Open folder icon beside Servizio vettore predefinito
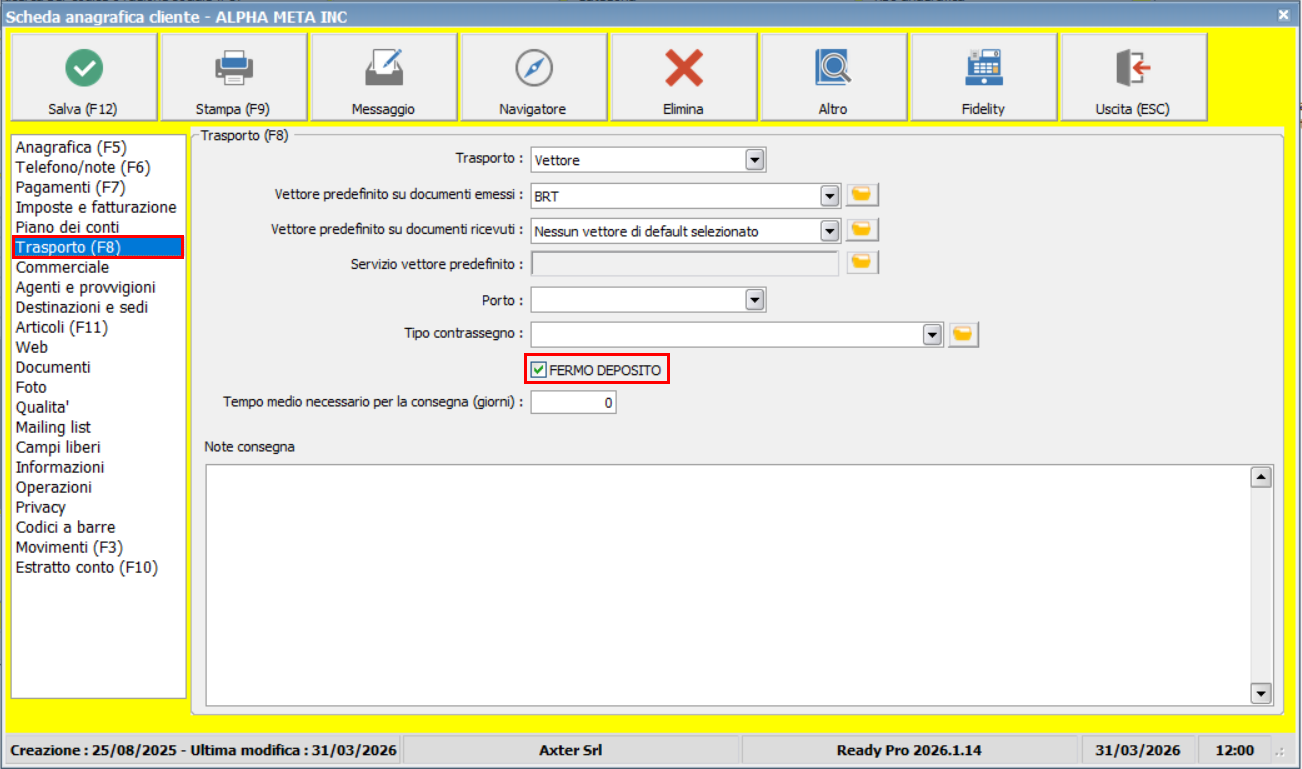This screenshot has width=1302, height=769. 862,263
